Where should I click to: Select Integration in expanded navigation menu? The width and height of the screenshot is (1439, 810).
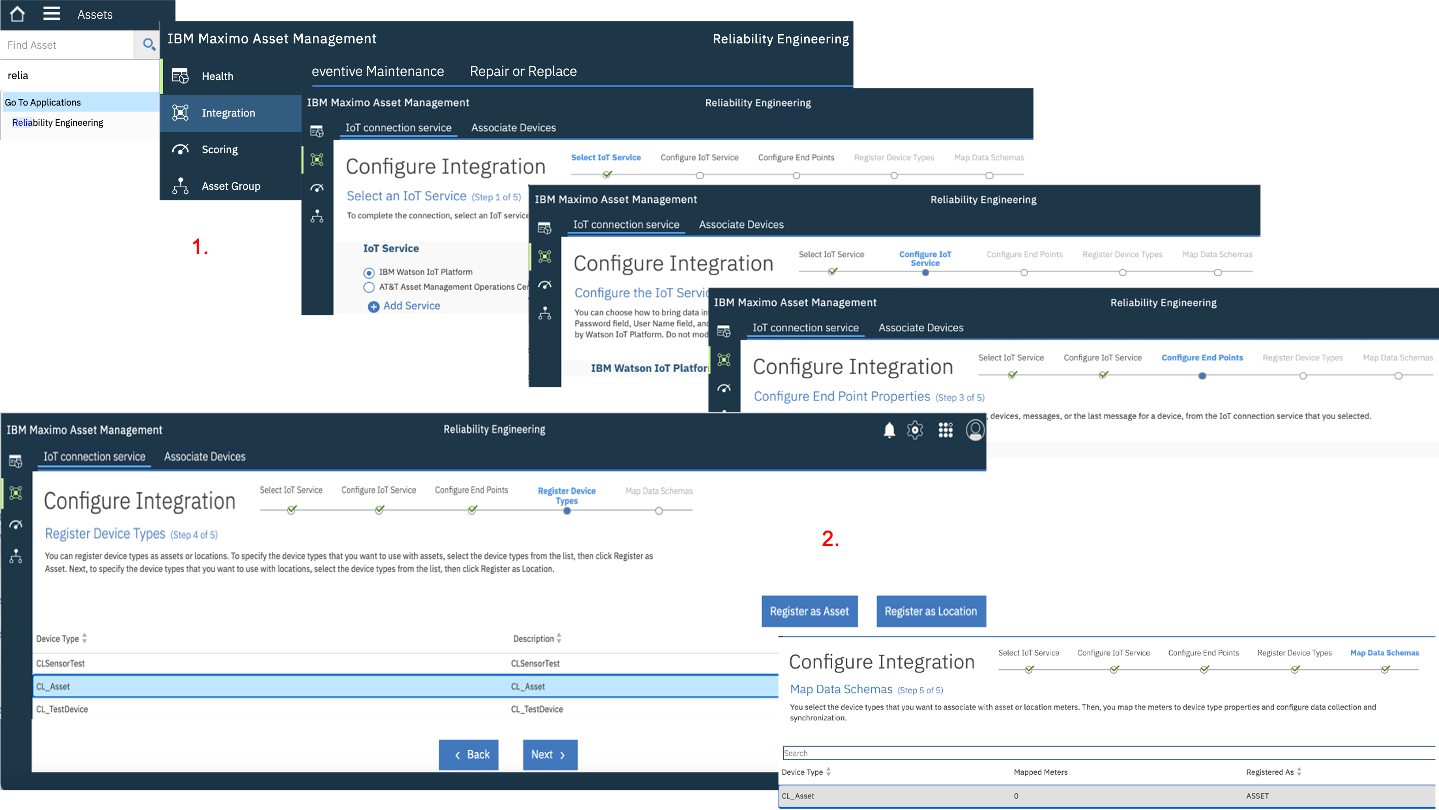tap(231, 113)
